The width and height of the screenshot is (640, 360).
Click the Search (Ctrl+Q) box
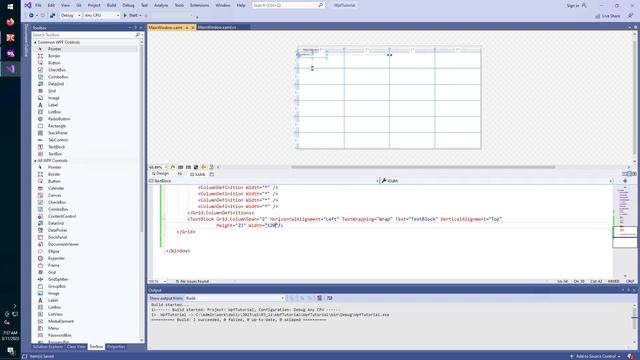(x=288, y=5)
